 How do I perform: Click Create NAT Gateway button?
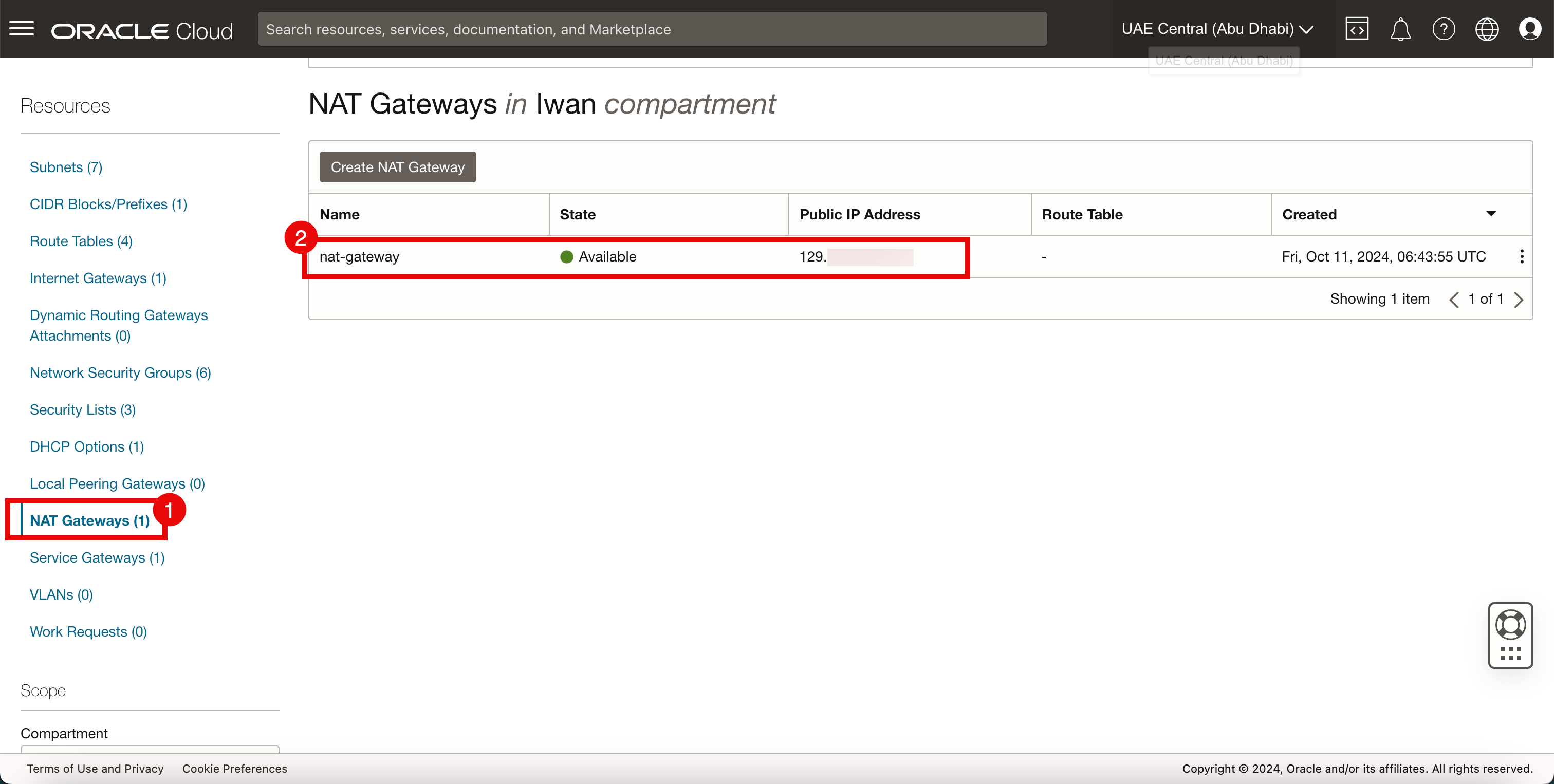(398, 167)
